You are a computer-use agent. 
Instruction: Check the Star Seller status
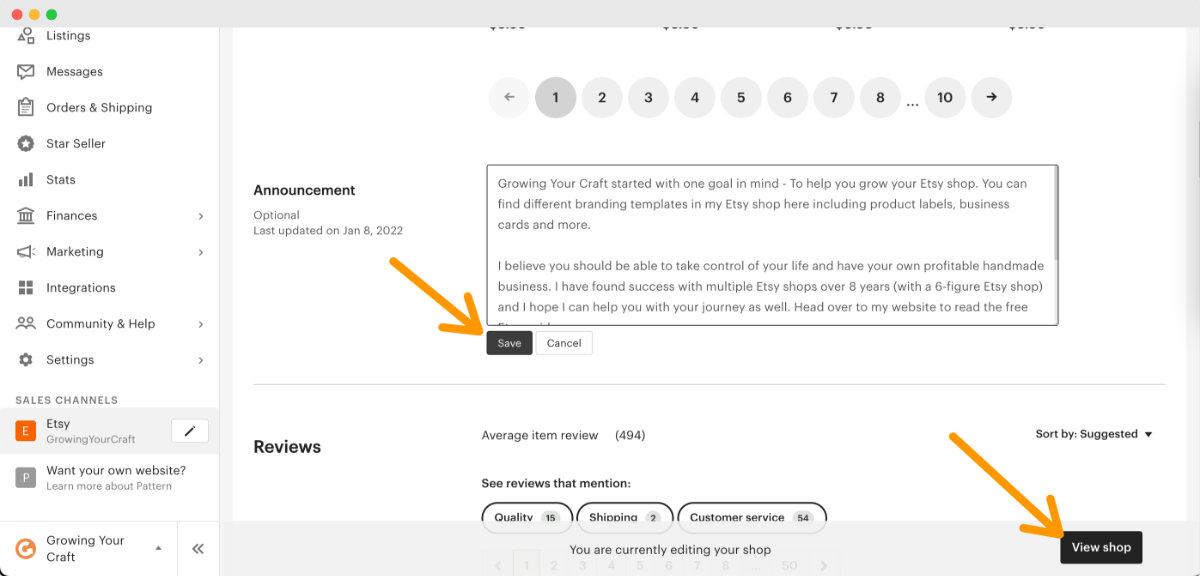[x=74, y=143]
